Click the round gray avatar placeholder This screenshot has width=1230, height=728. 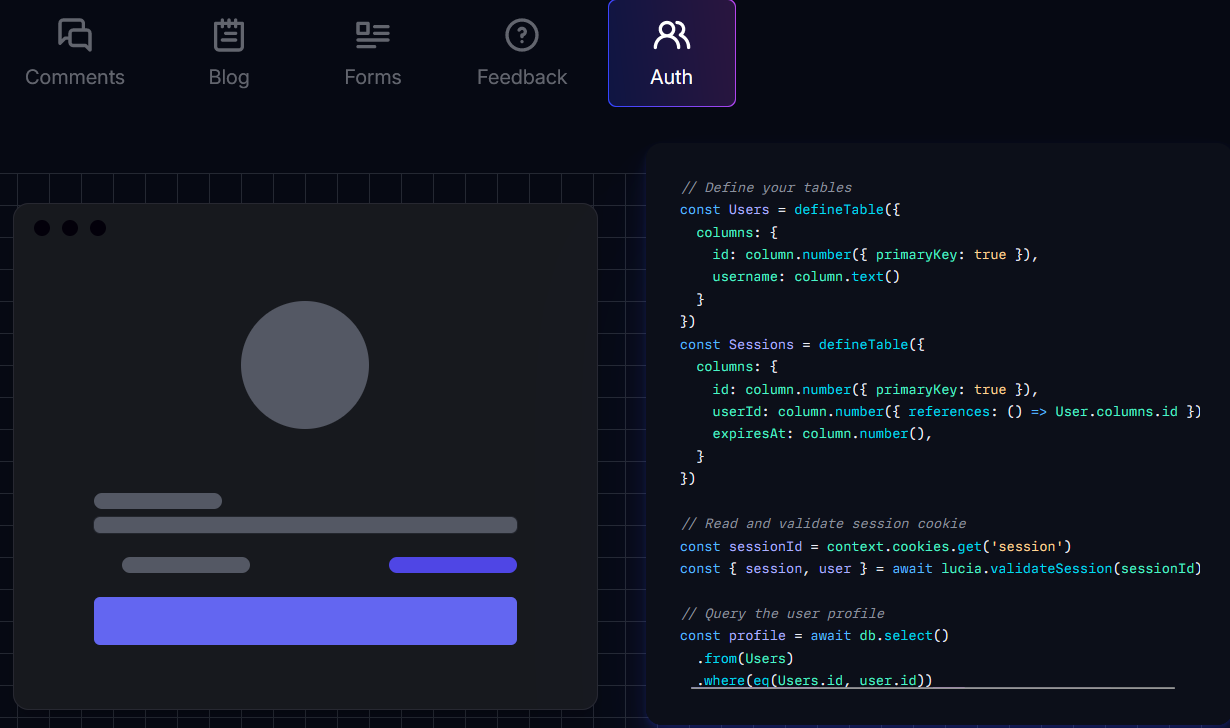coord(305,365)
